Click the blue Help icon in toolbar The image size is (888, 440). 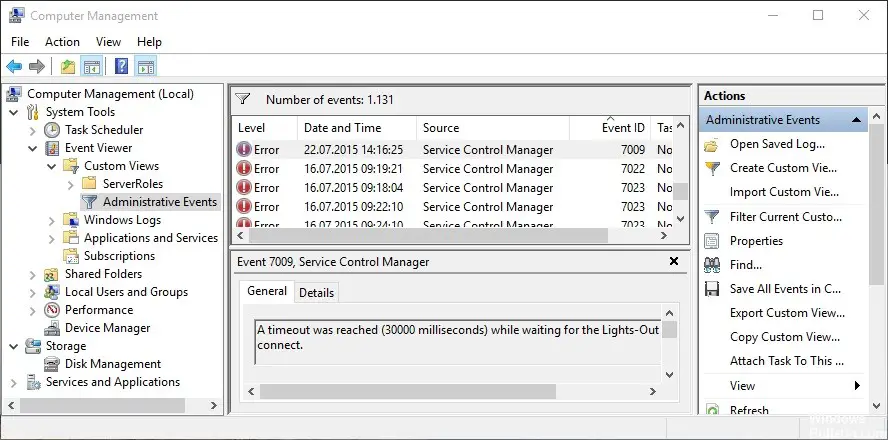(121, 67)
